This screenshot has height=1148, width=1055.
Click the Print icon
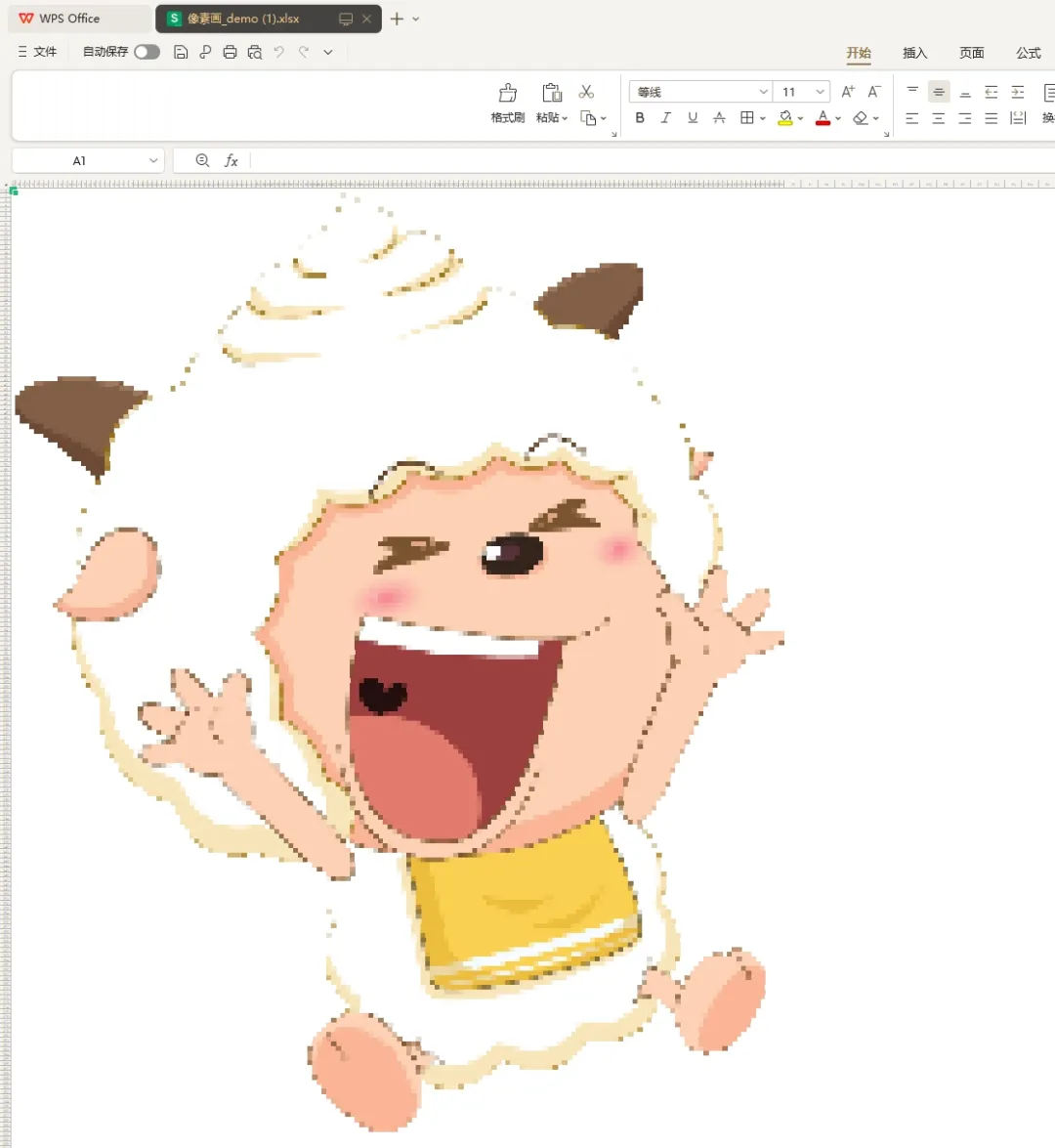click(230, 52)
